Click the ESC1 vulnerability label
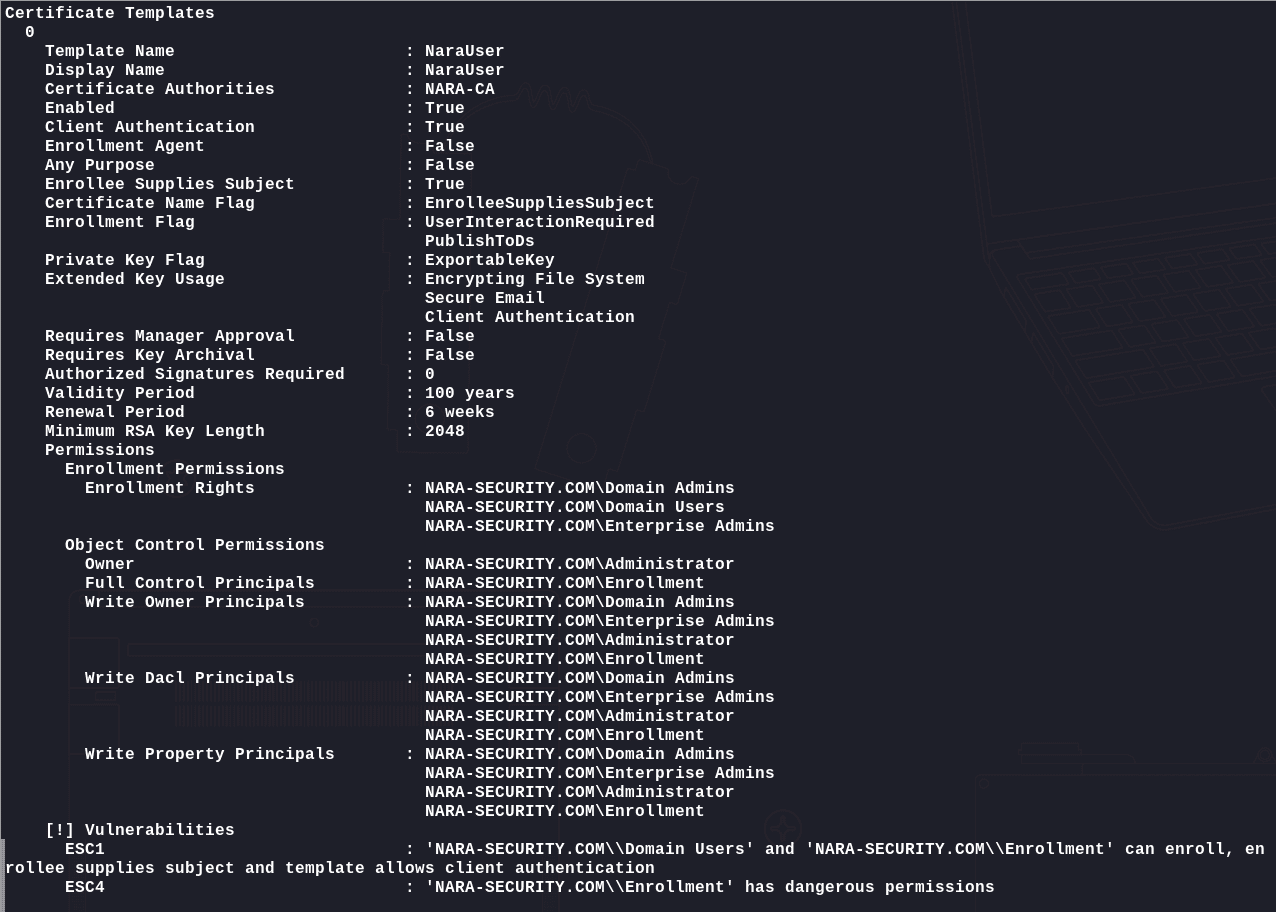The image size is (1276, 912). (85, 849)
